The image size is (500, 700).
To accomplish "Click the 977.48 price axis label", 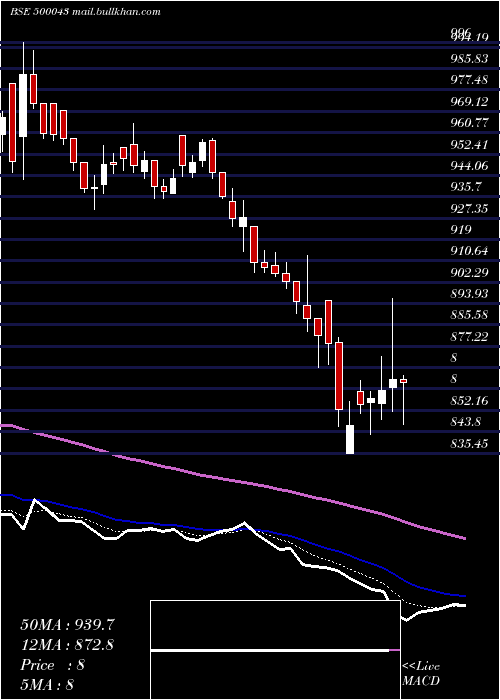I will pos(469,79).
